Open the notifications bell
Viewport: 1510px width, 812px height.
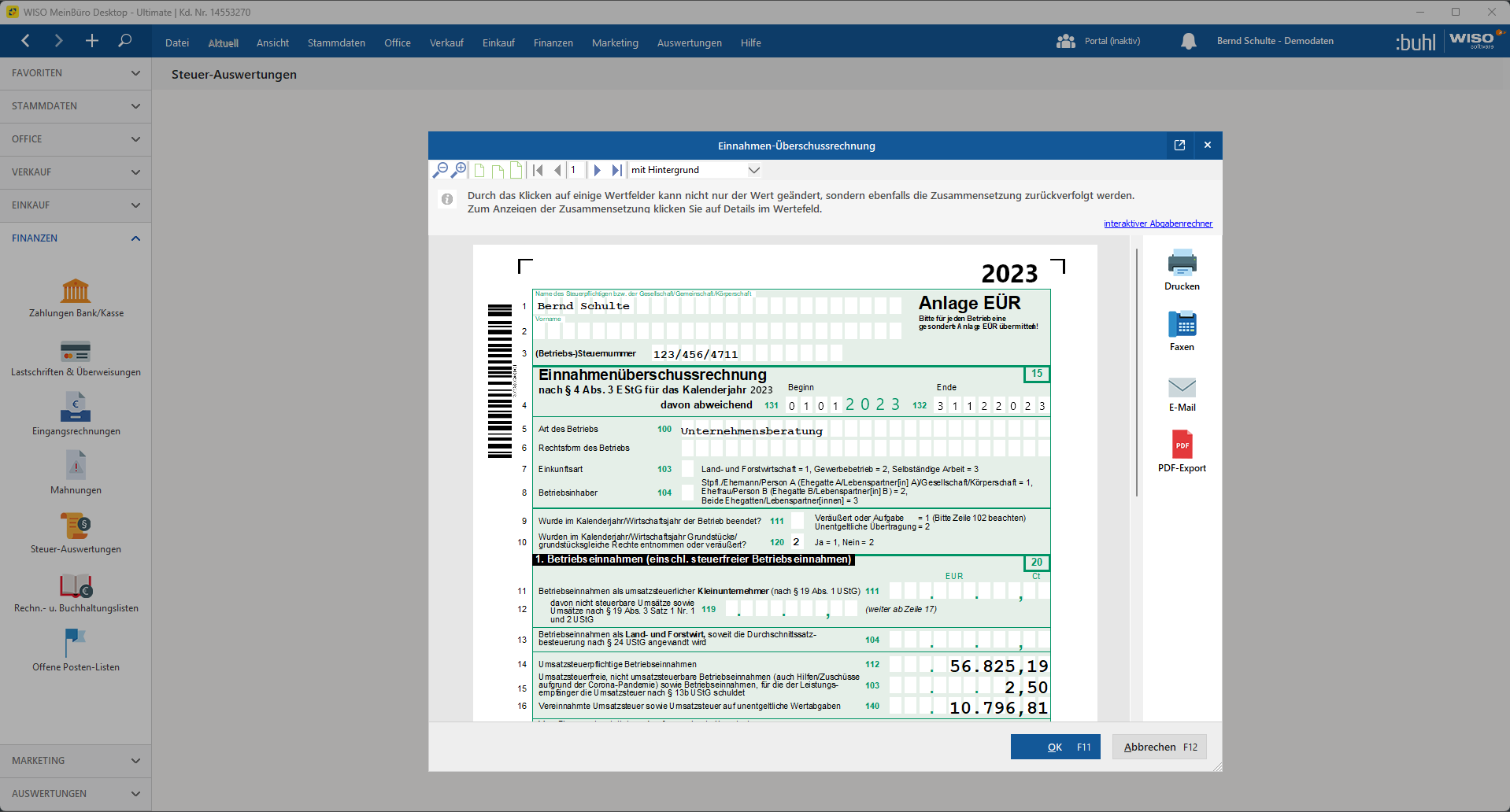click(x=1188, y=42)
